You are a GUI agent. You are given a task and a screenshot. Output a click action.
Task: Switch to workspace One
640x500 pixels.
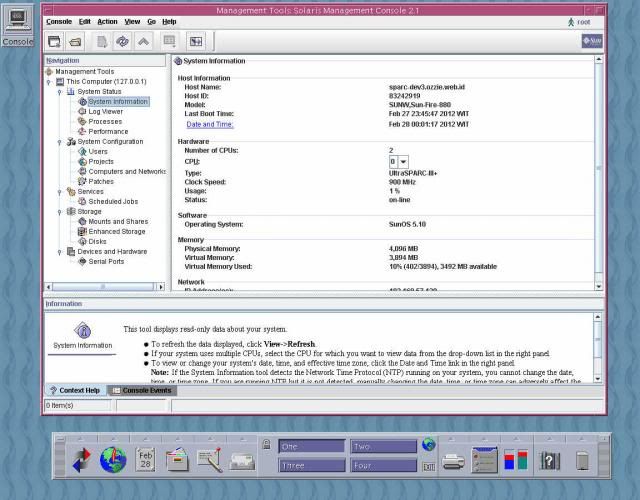pyautogui.click(x=311, y=446)
